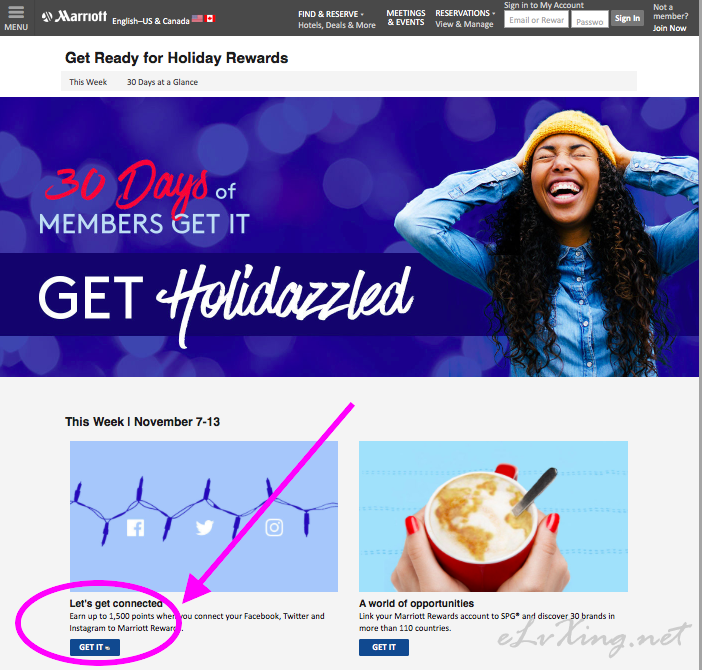702x670 pixels.
Task: Click the Instagram camera icon
Action: pos(274,528)
